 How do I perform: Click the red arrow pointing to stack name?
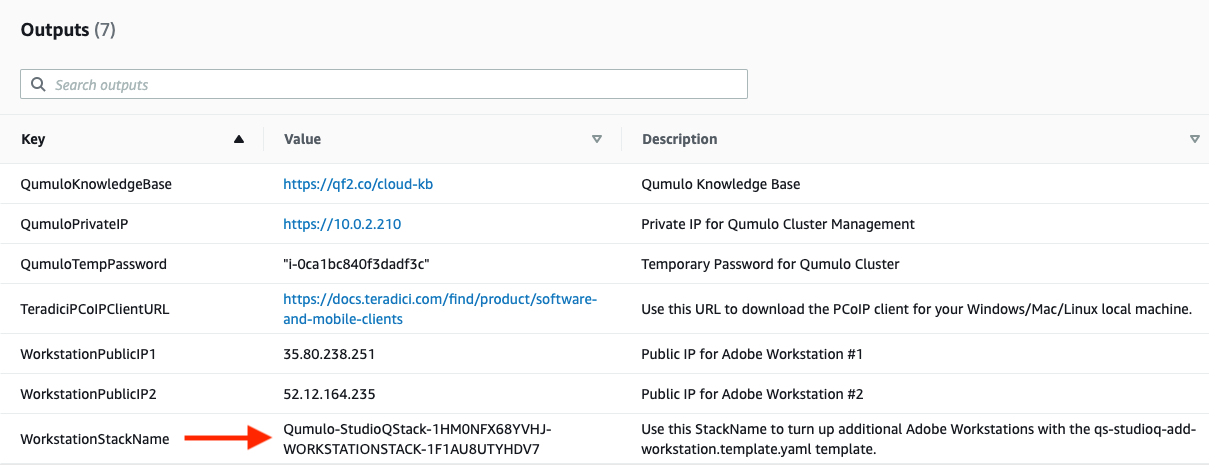[x=229, y=437]
